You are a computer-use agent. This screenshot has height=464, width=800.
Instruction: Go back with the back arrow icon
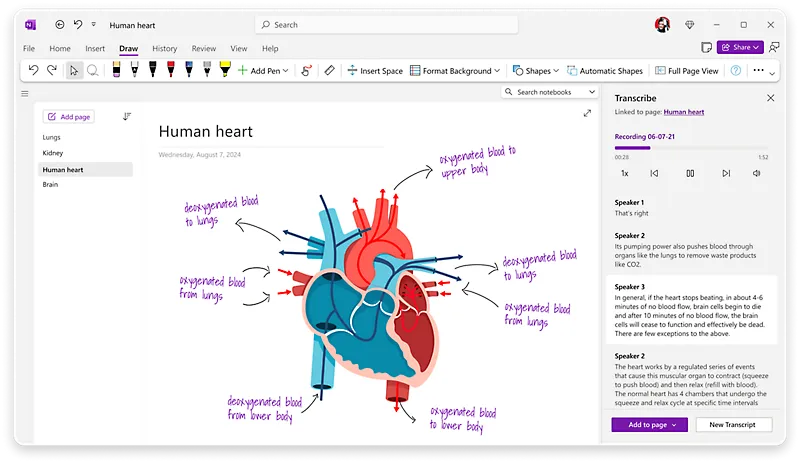click(60, 25)
